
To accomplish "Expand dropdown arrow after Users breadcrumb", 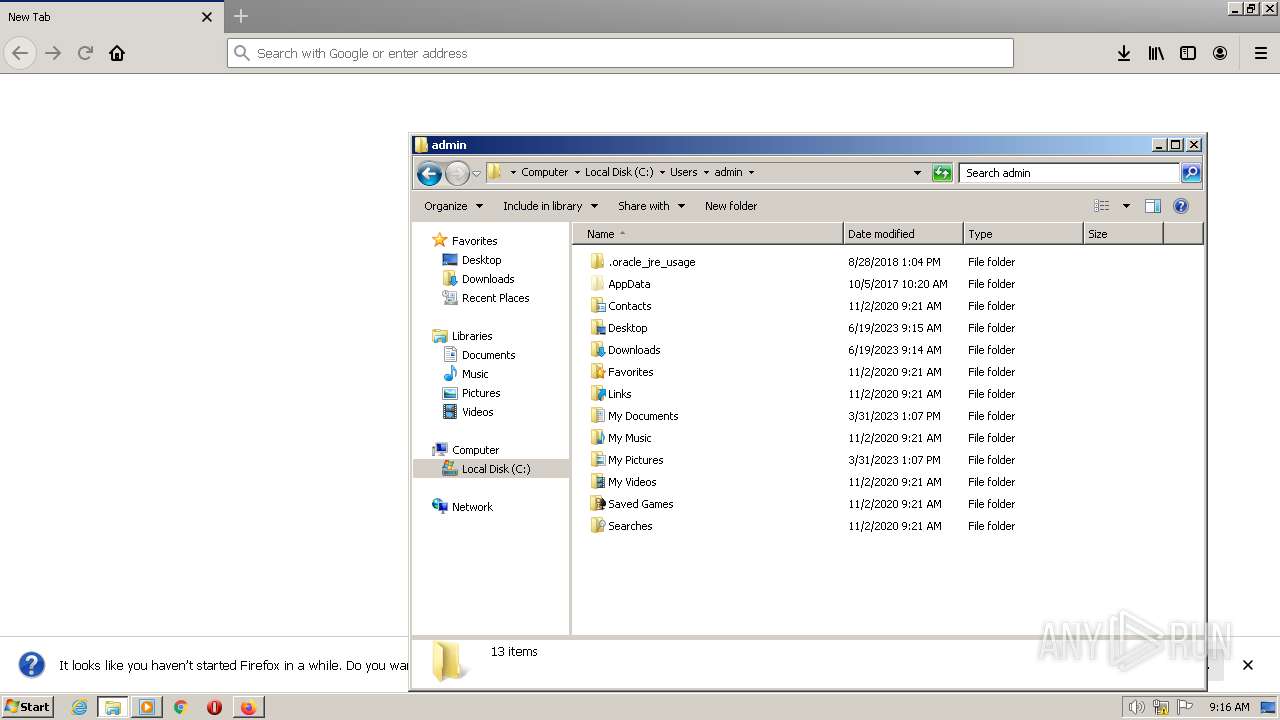I will tap(706, 172).
